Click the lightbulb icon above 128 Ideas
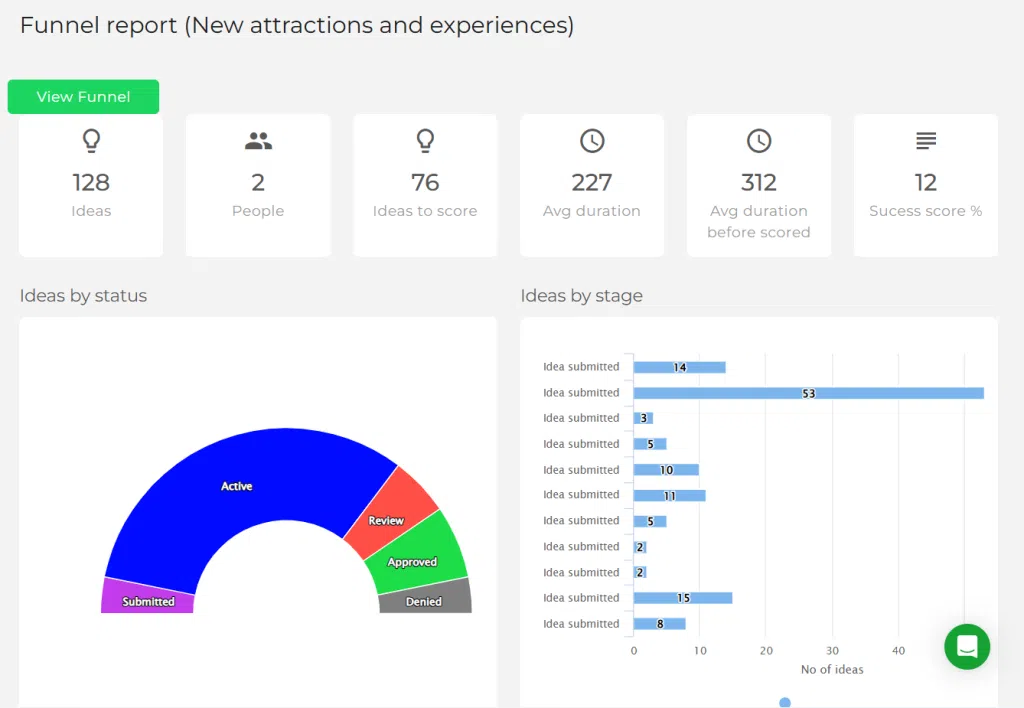Image resolution: width=1024 pixels, height=708 pixels. [91, 140]
